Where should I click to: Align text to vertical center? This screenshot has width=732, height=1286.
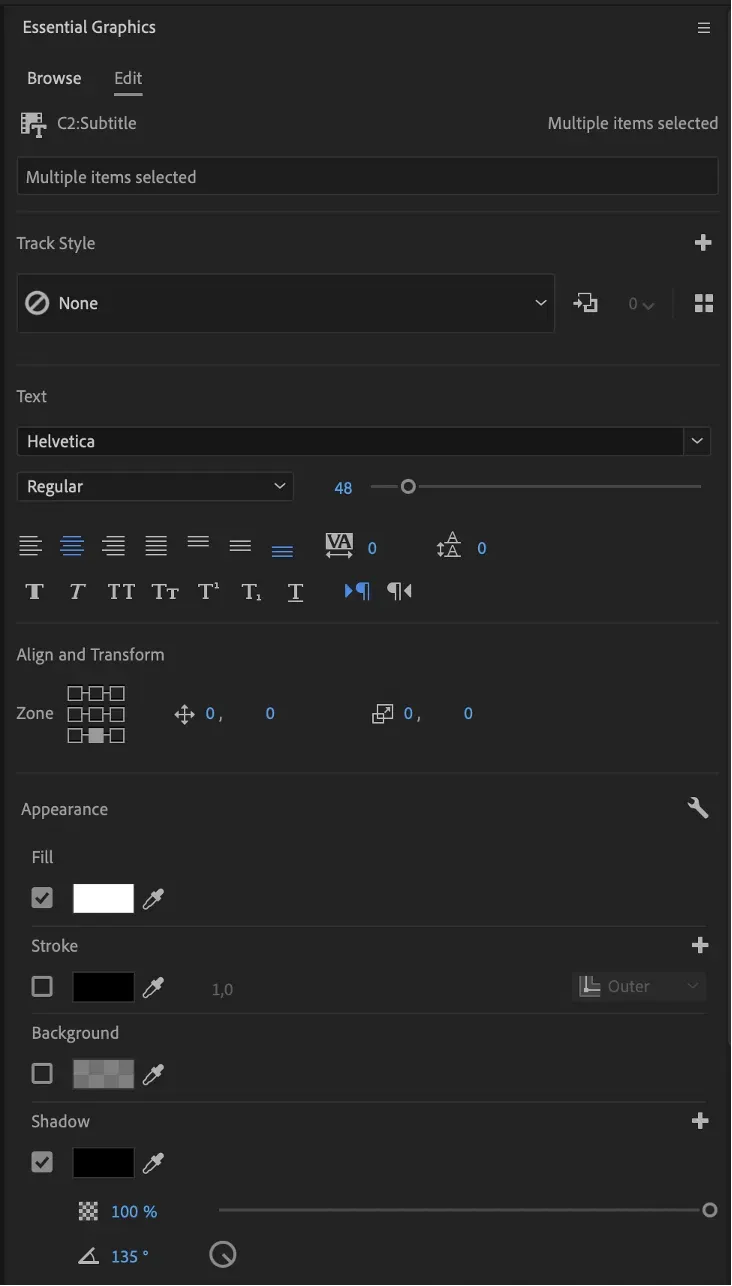[240, 546]
